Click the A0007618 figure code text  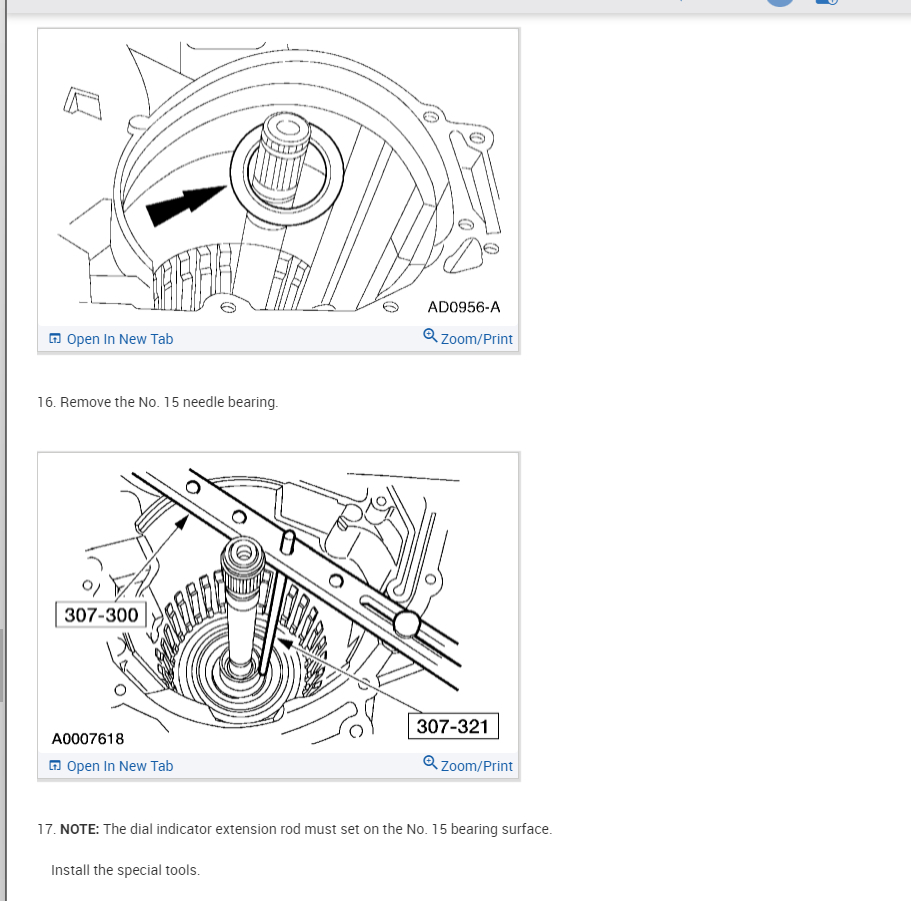pos(88,739)
